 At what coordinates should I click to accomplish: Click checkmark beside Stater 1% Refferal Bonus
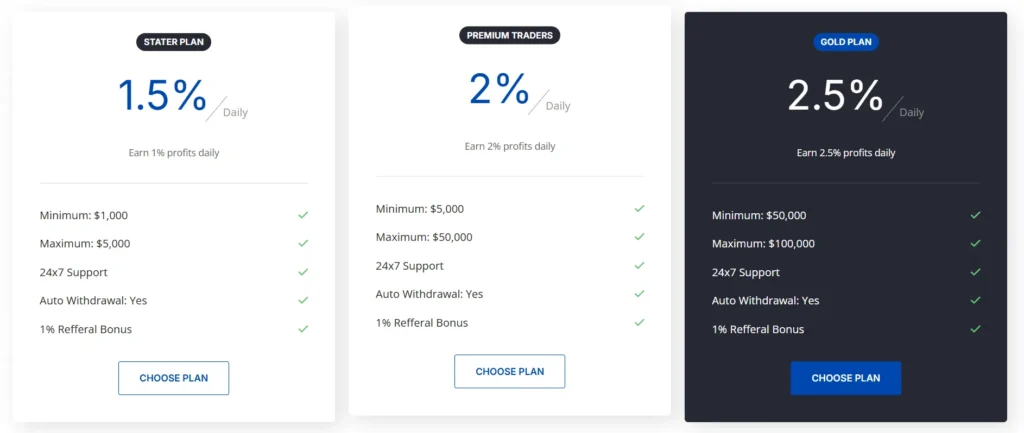coord(303,329)
